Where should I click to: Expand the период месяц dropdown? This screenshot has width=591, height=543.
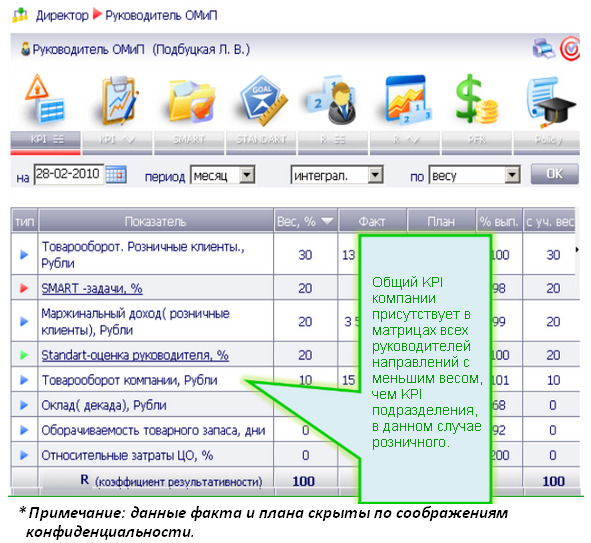248,175
